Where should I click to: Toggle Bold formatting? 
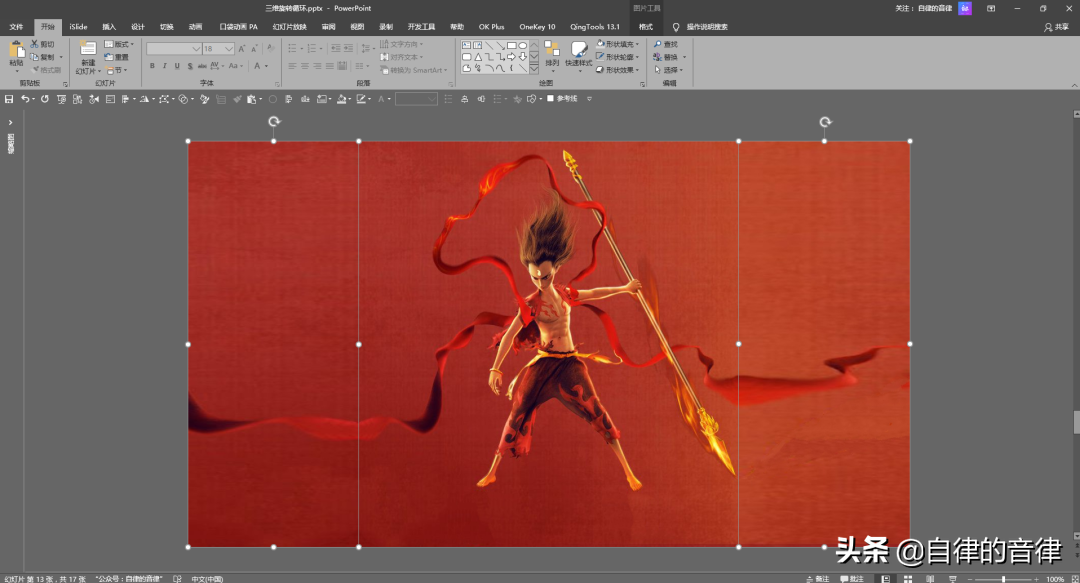[x=152, y=66]
